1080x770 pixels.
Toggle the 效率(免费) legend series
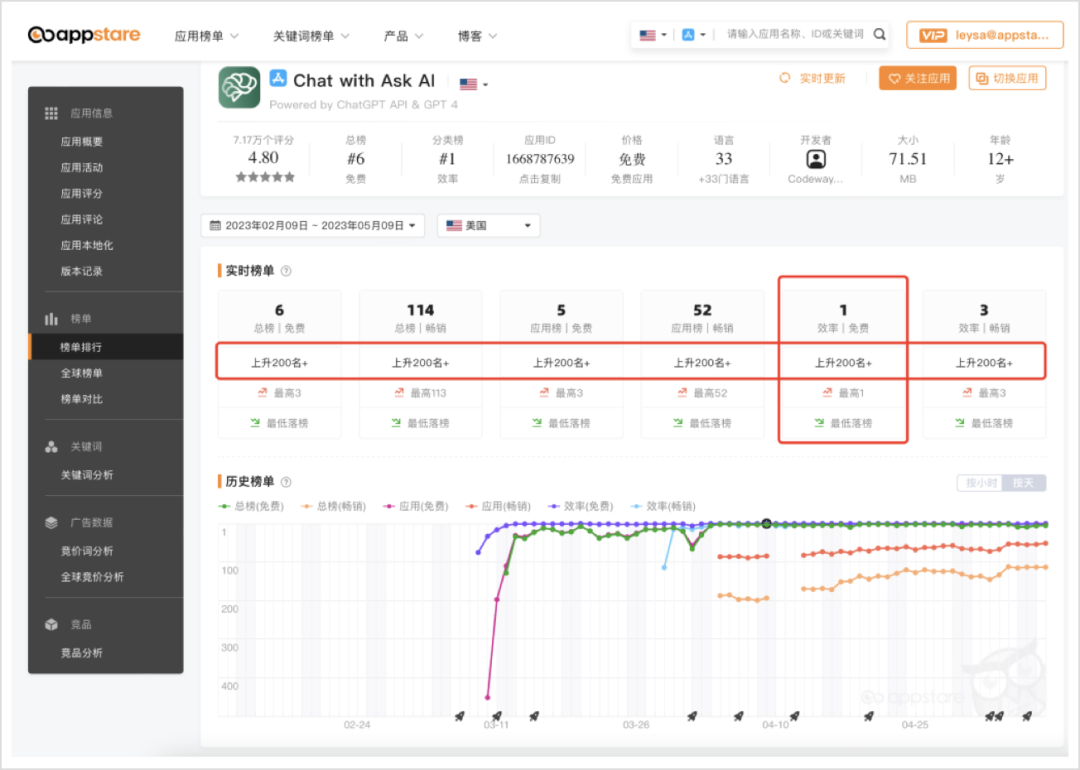click(580, 506)
